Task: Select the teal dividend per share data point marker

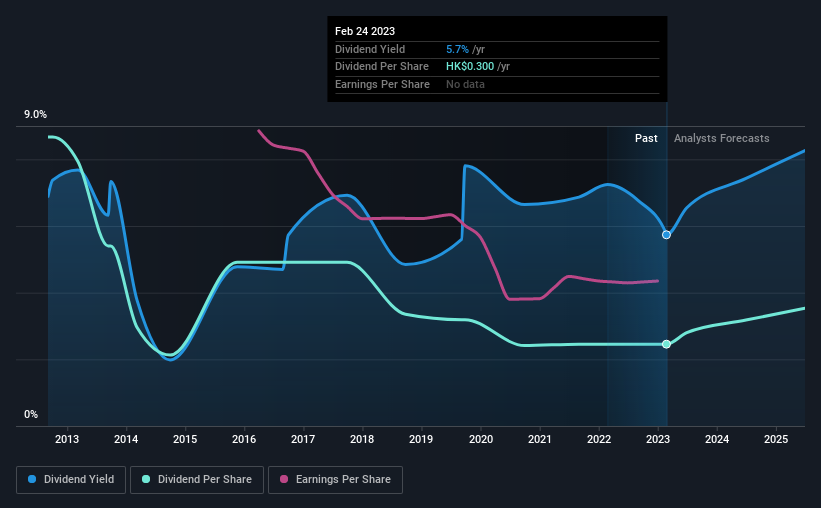Action: point(666,344)
